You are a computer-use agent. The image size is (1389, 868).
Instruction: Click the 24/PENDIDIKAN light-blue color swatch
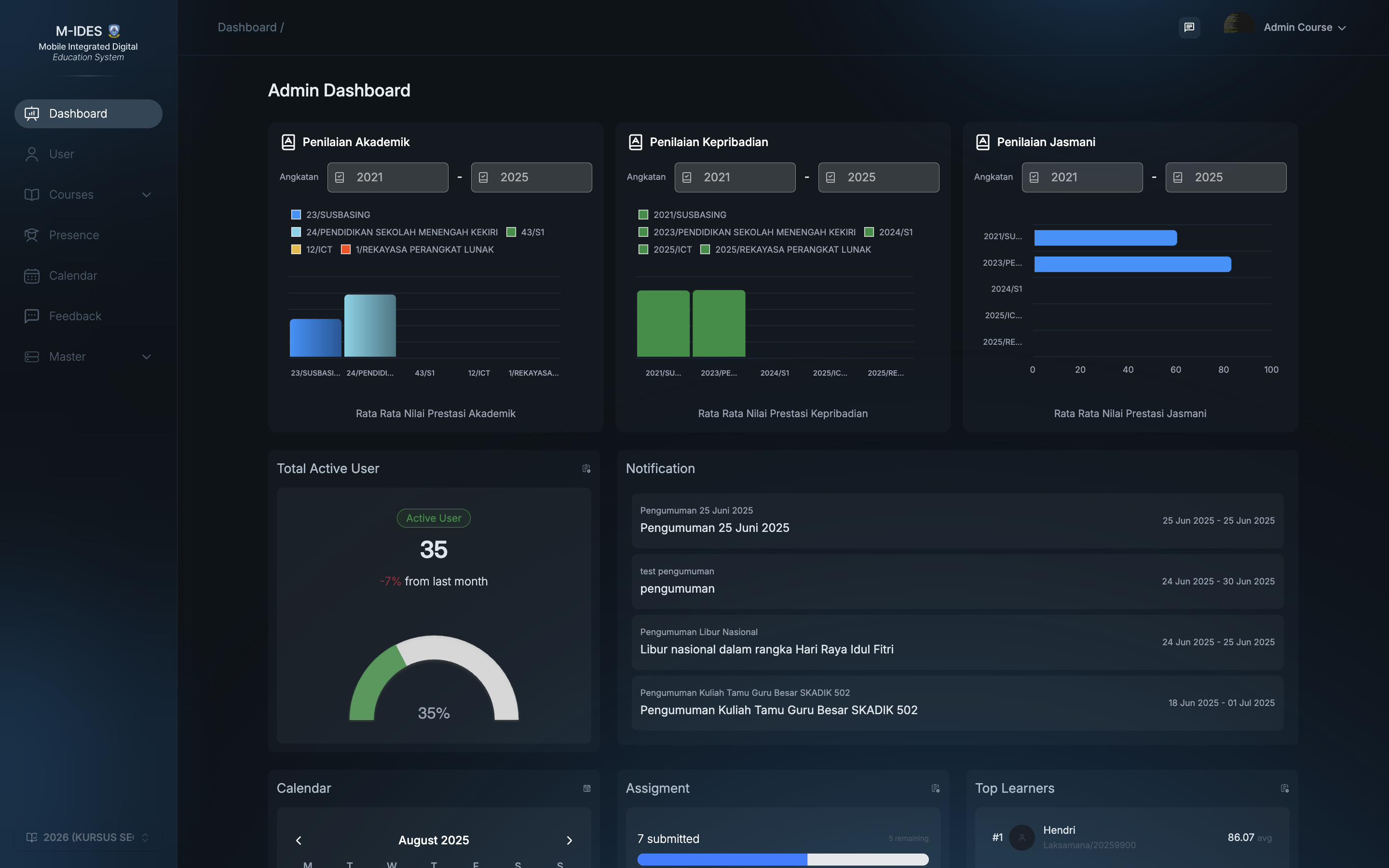click(x=296, y=232)
